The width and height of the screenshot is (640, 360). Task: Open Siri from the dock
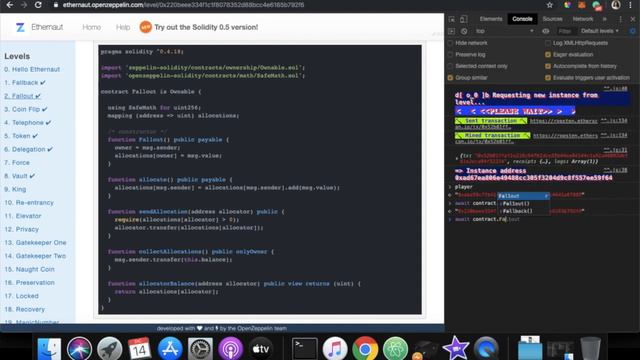[x=80, y=349]
